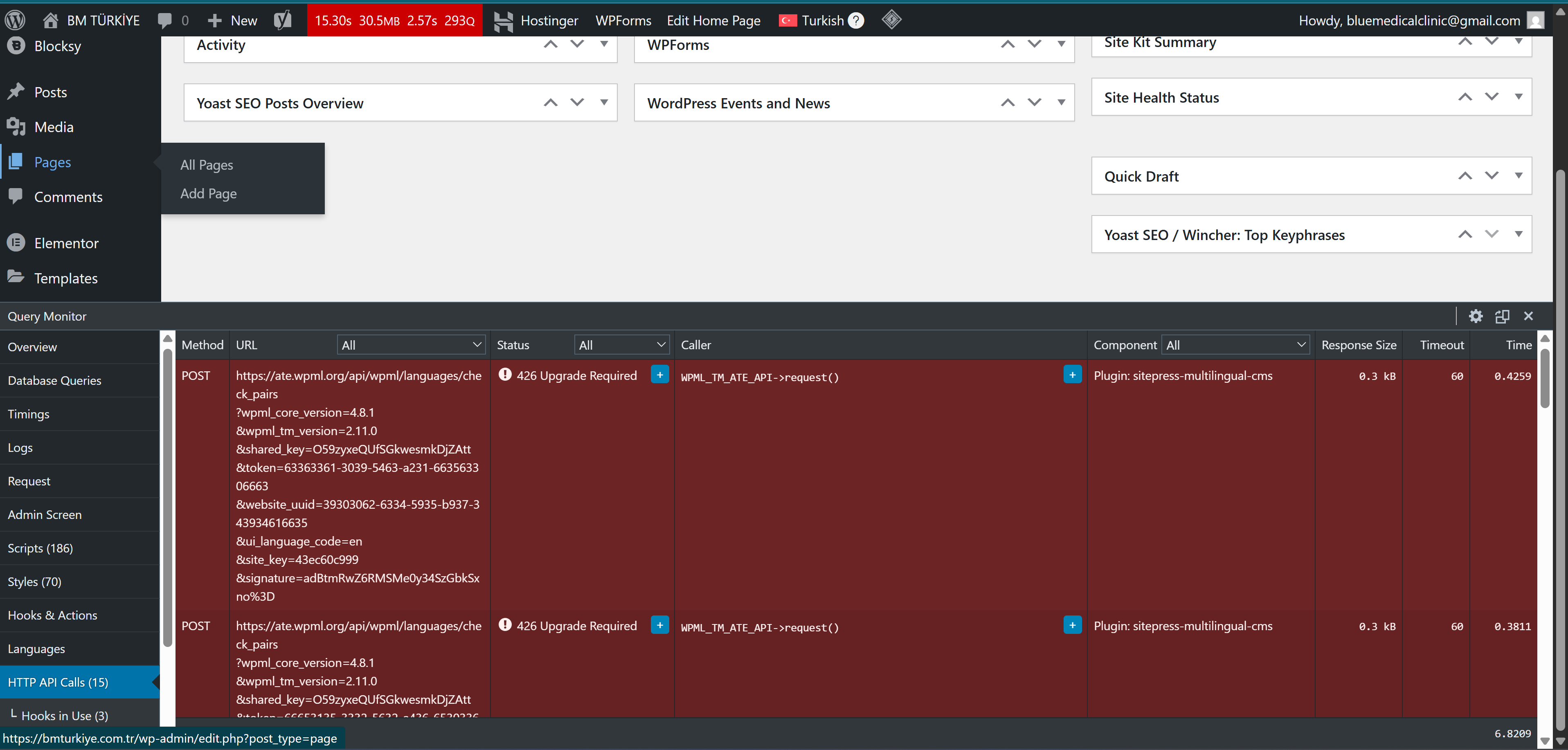Toggle Site Health Status panel

[1518, 97]
